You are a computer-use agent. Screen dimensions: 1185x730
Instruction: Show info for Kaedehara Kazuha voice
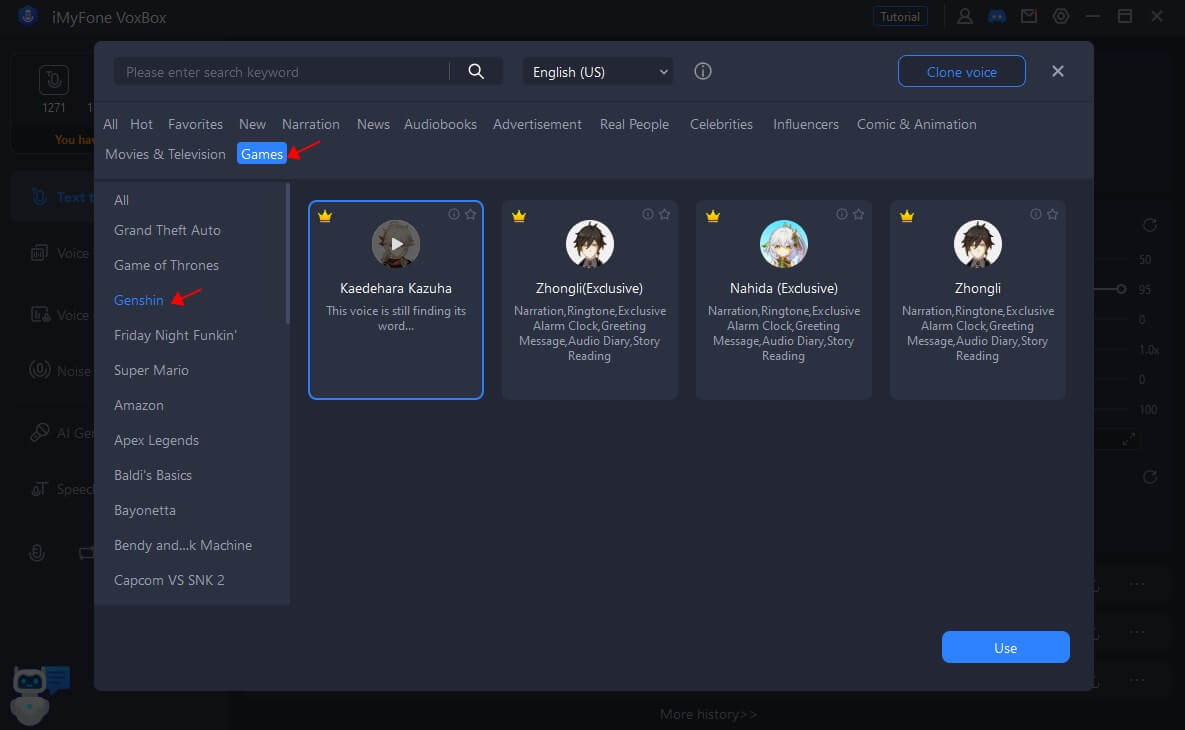[x=453, y=215]
